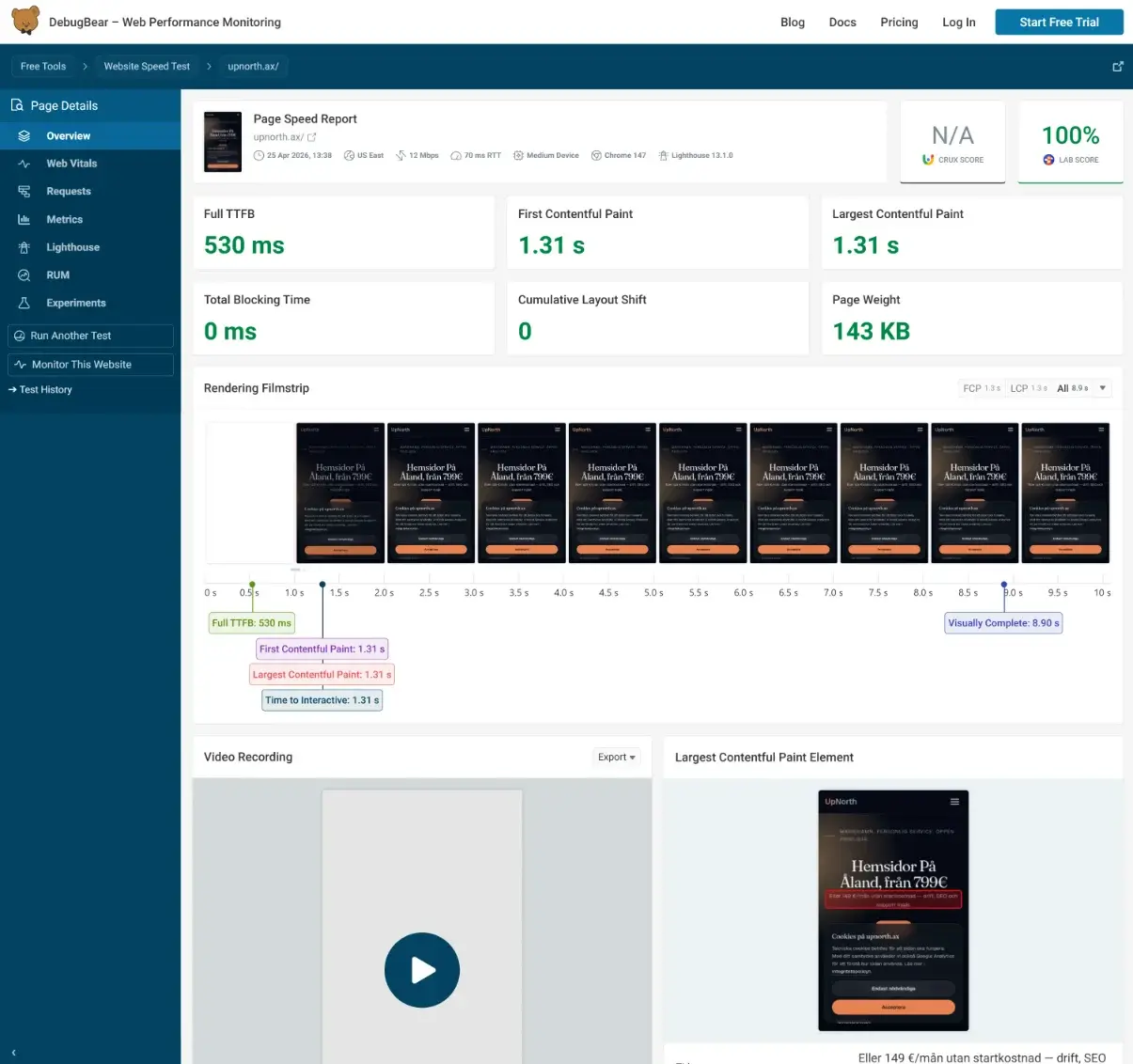Open the Page Weight card
The image size is (1133, 1064).
pos(972,319)
